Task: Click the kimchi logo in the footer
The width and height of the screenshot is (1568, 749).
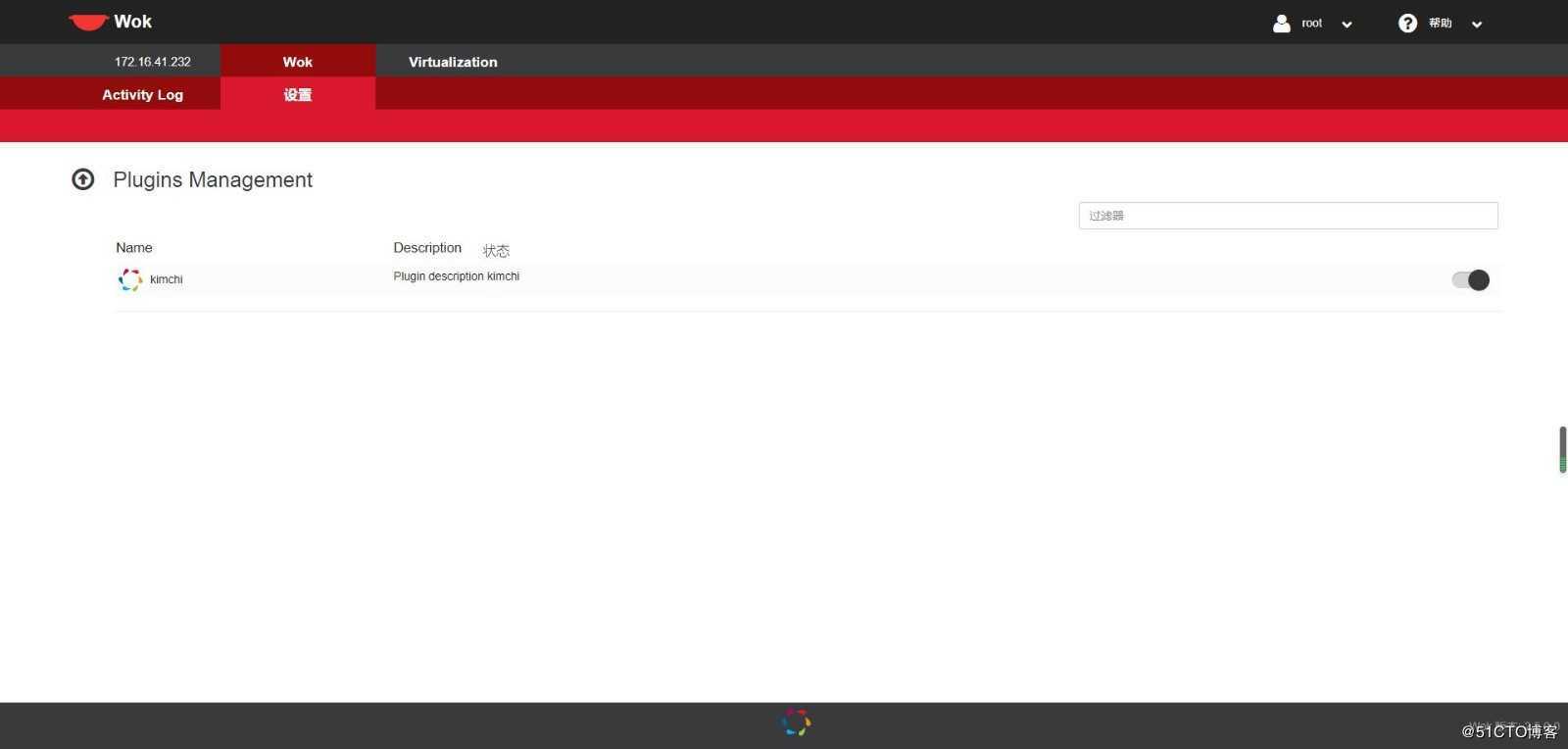Action: tap(796, 724)
